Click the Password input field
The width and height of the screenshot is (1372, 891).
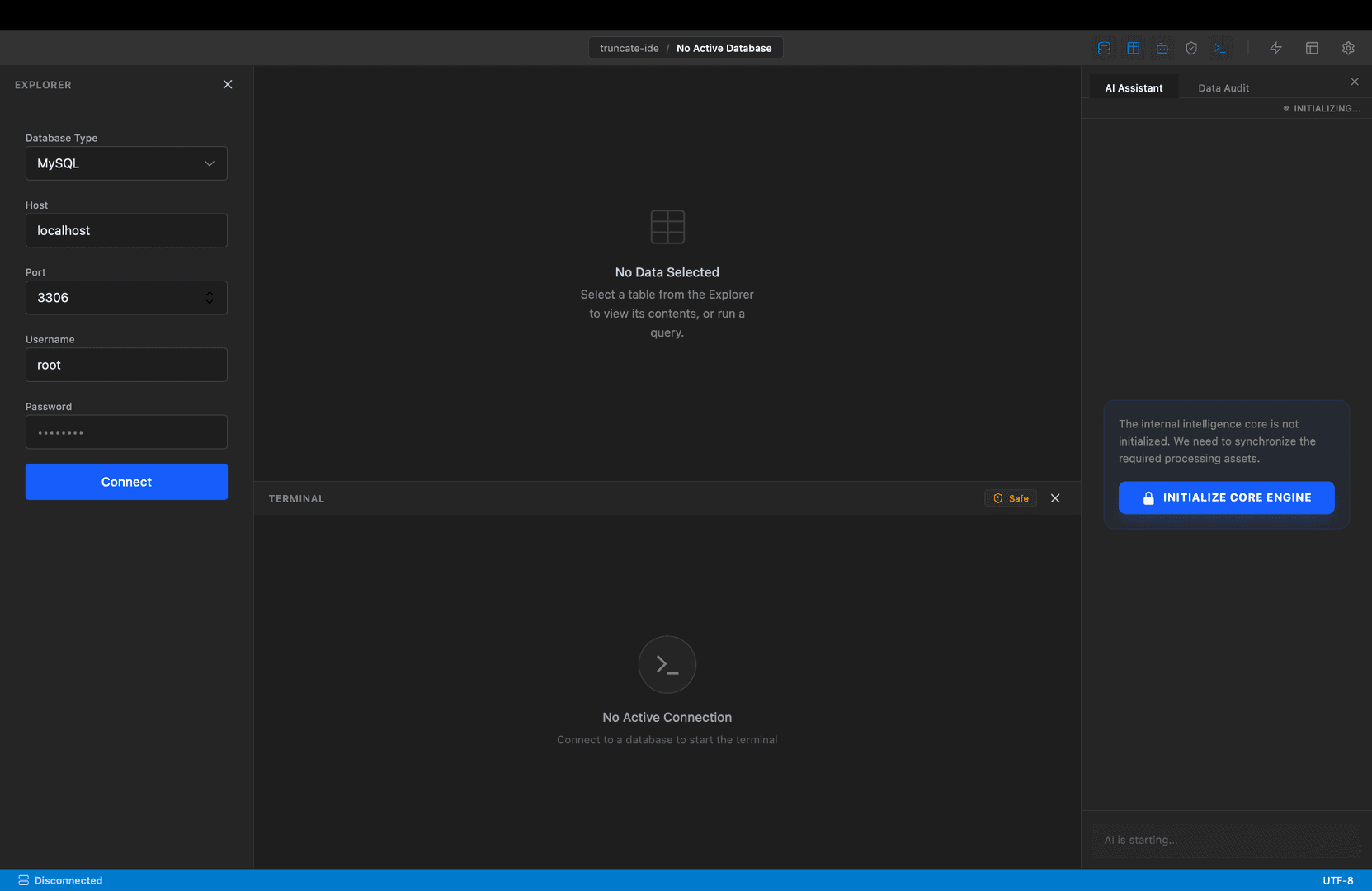tap(126, 431)
